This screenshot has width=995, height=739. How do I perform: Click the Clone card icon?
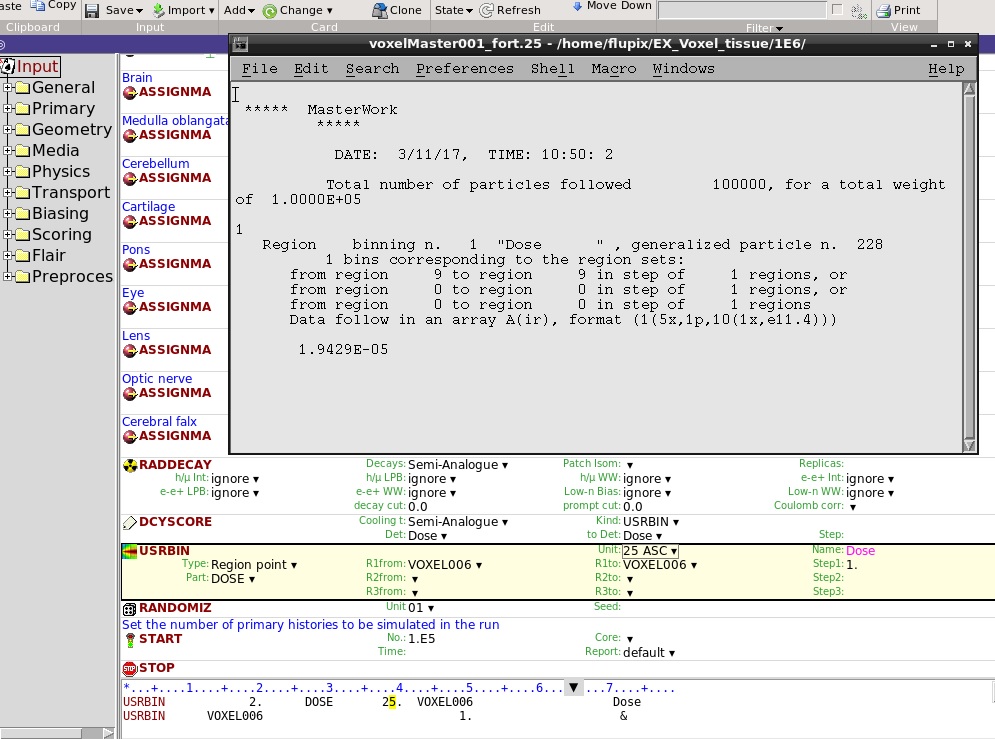pos(379,10)
